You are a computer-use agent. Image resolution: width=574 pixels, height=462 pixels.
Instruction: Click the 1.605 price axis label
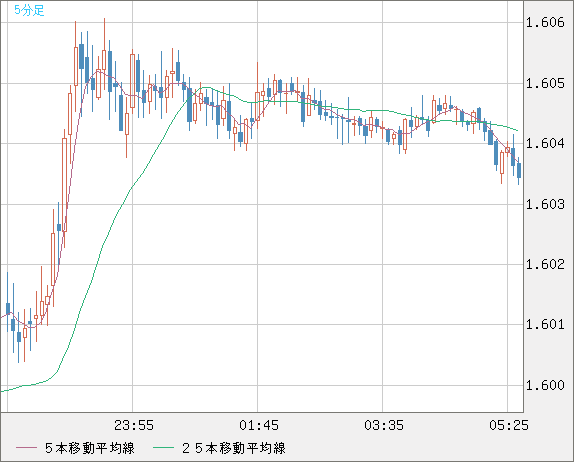click(x=545, y=83)
